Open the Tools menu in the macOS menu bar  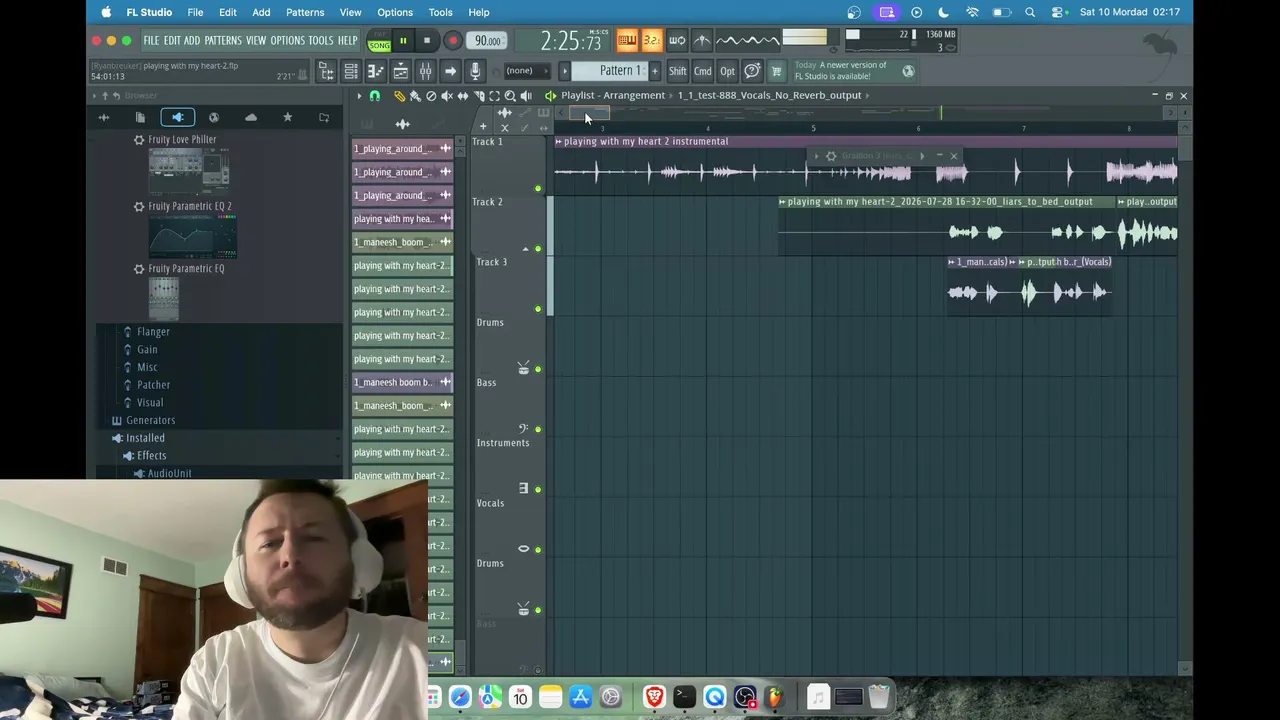tap(440, 12)
